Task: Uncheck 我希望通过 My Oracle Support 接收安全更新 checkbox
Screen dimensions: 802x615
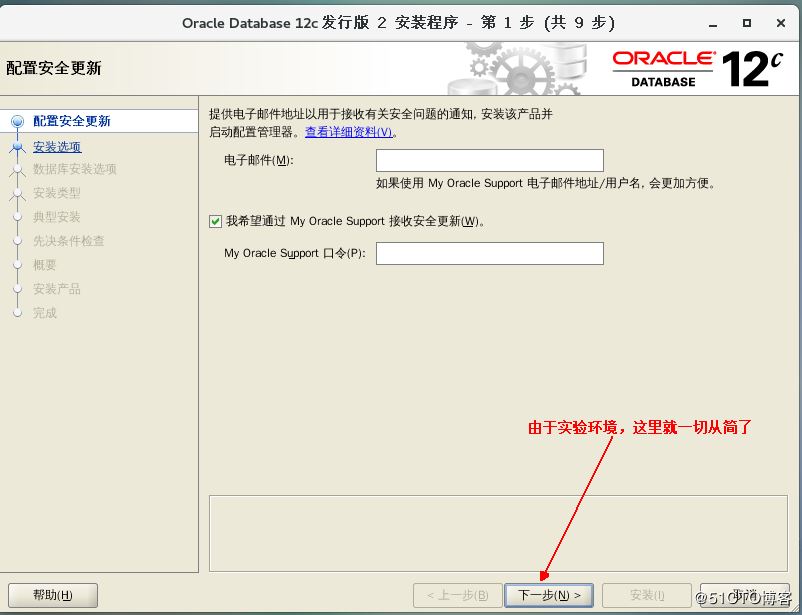Action: [216, 222]
